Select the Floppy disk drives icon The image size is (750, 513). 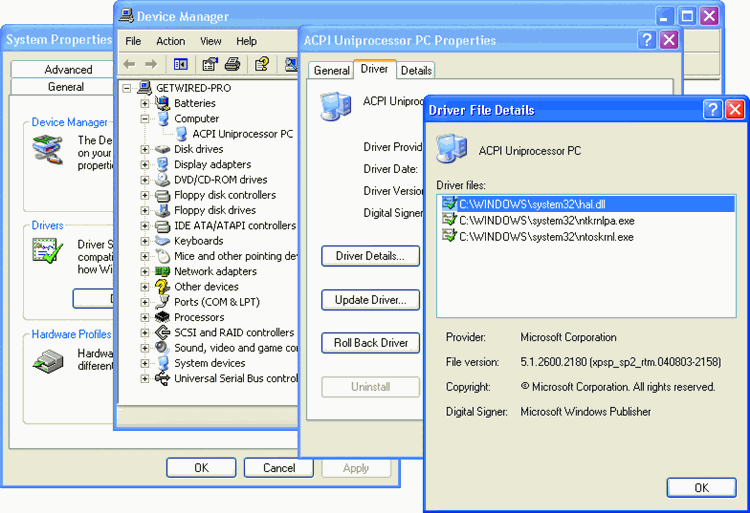(163, 210)
